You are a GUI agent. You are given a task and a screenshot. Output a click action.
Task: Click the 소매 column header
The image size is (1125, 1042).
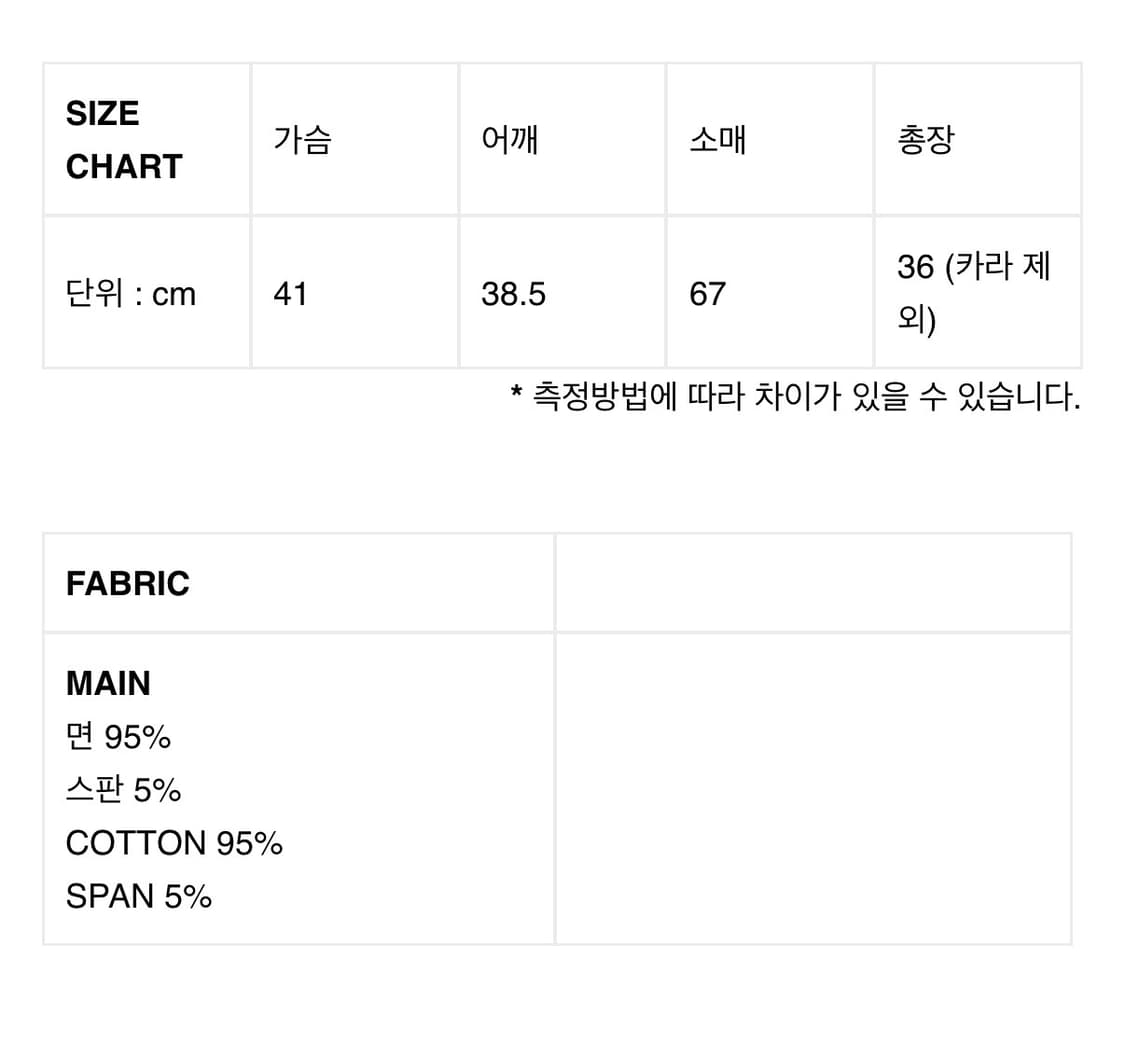click(x=718, y=140)
